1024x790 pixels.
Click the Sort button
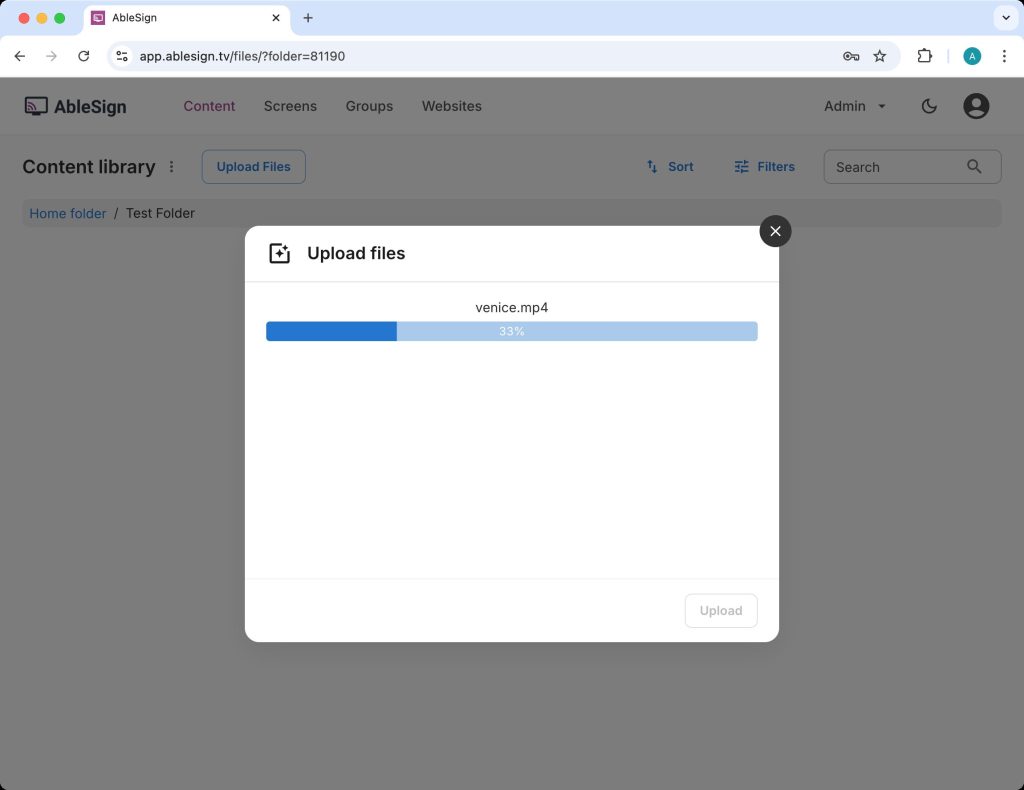pyautogui.click(x=670, y=166)
